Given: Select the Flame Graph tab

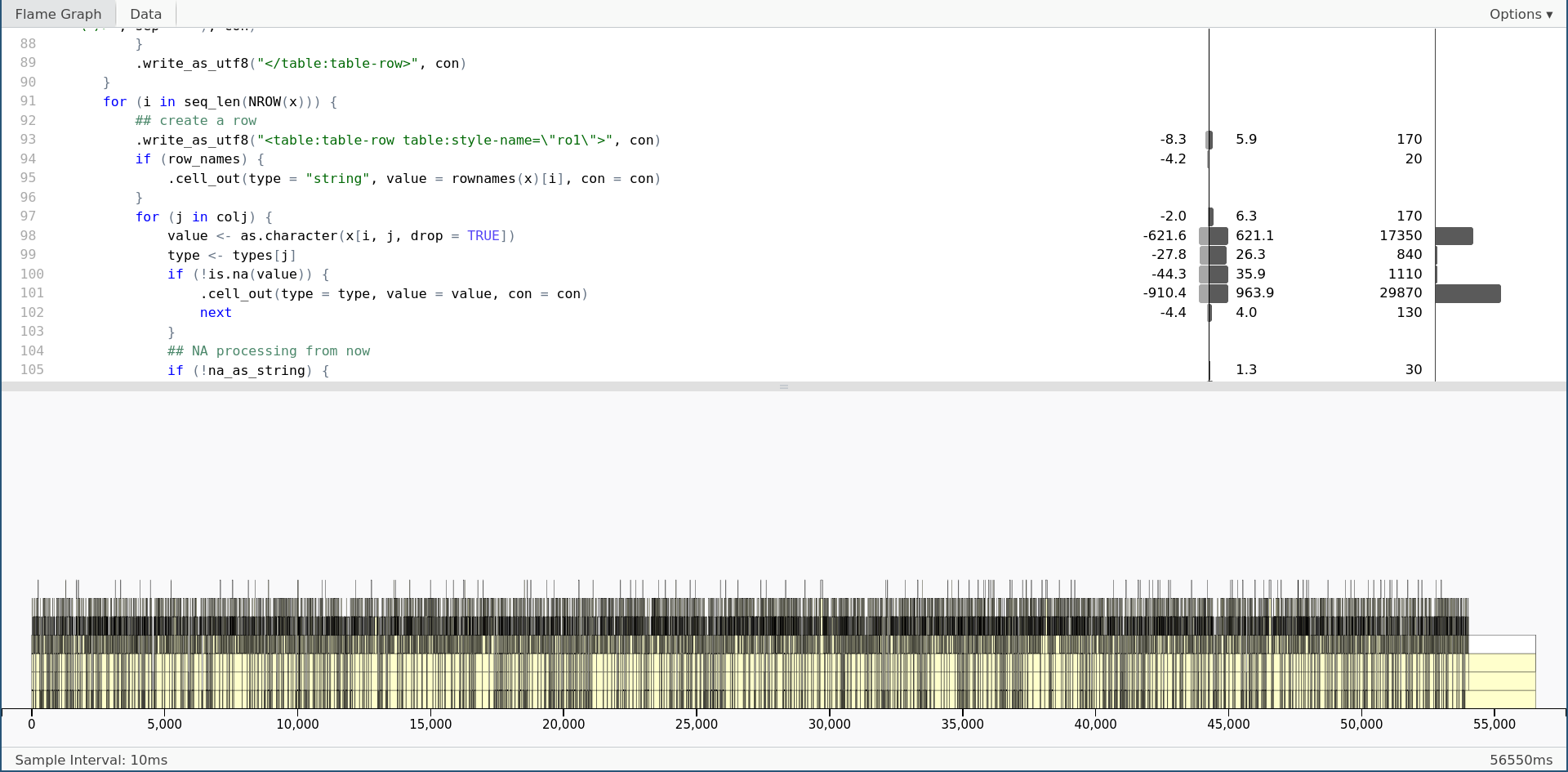Looking at the screenshot, I should pyautogui.click(x=58, y=14).
